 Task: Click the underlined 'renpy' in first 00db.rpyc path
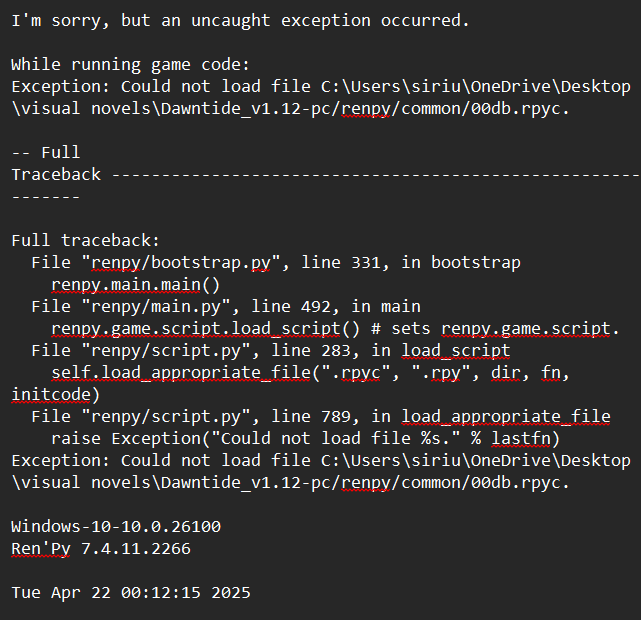(x=366, y=109)
